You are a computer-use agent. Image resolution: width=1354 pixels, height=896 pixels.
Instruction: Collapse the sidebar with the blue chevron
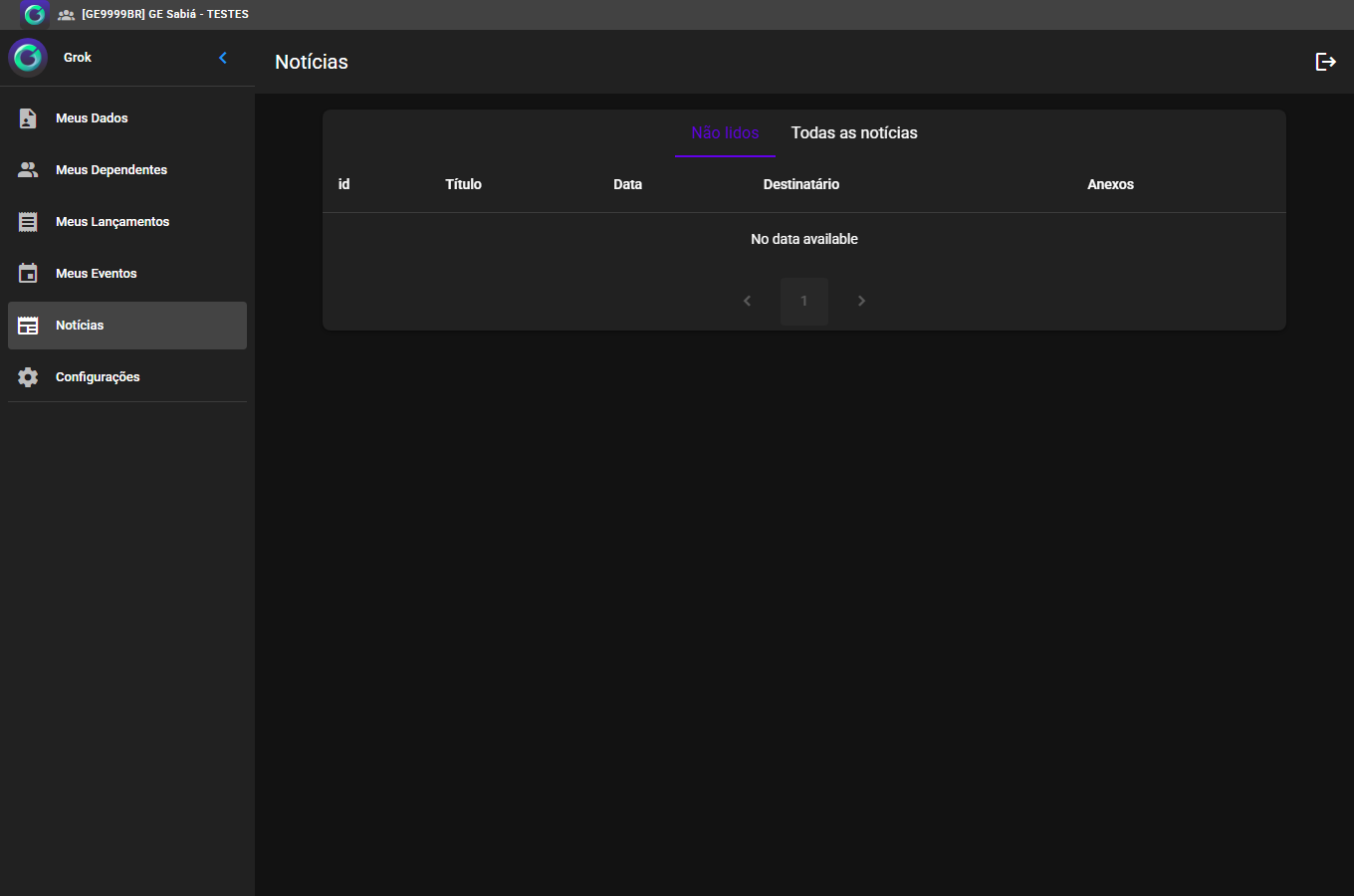point(223,58)
